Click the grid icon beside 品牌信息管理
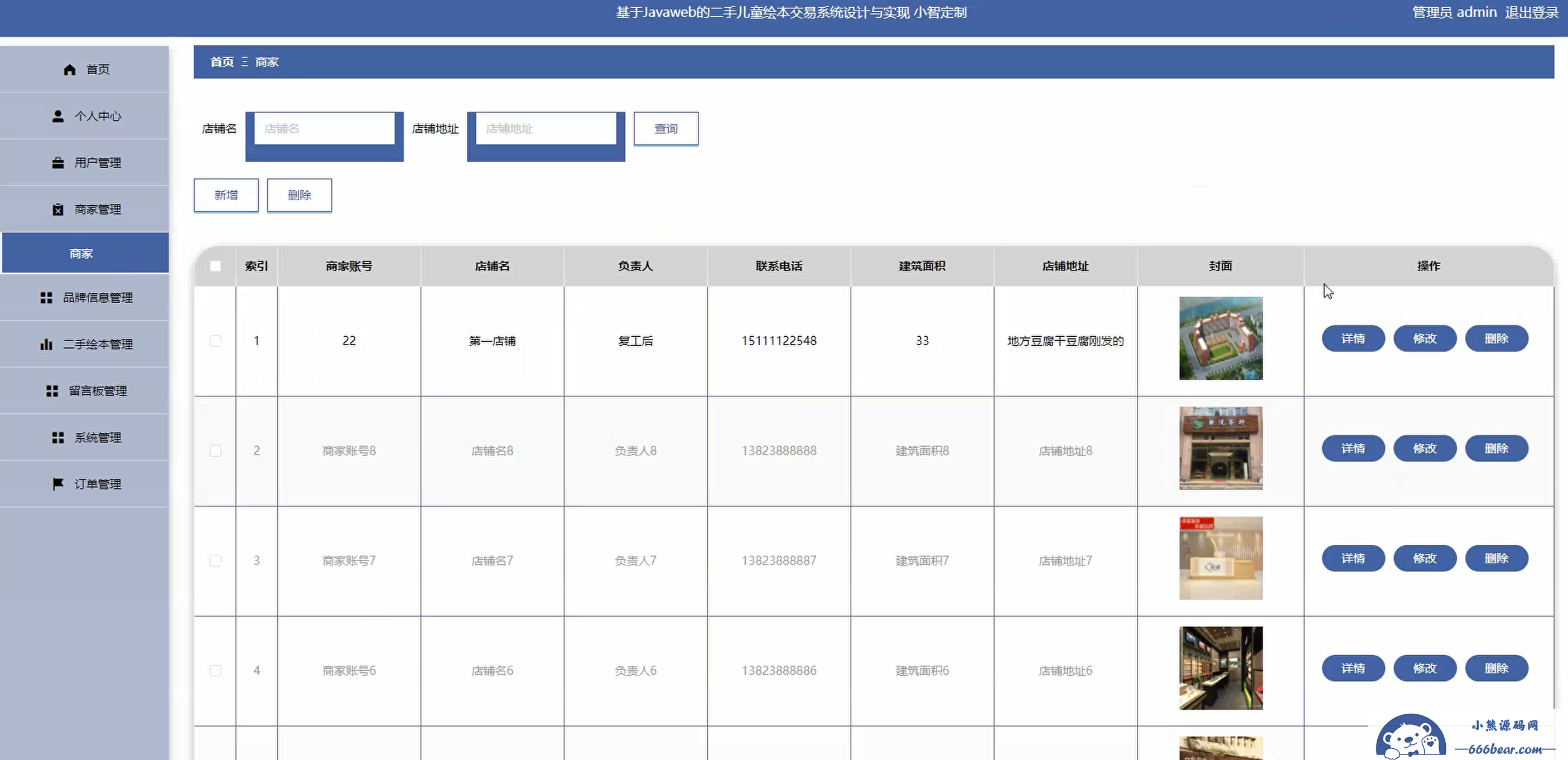This screenshot has width=1568, height=760. [x=46, y=298]
